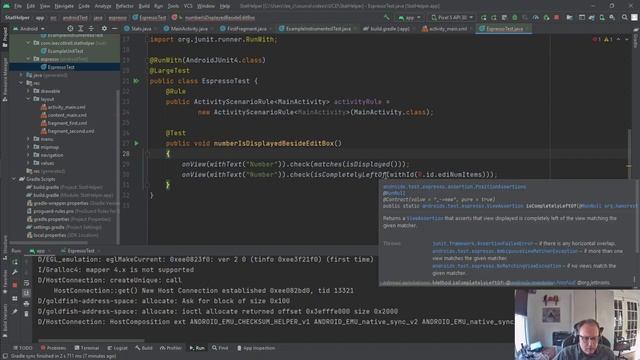Click the wrench icon in the Run panel
This screenshot has width=640, height=360.
pyautogui.click(x=15, y=272)
